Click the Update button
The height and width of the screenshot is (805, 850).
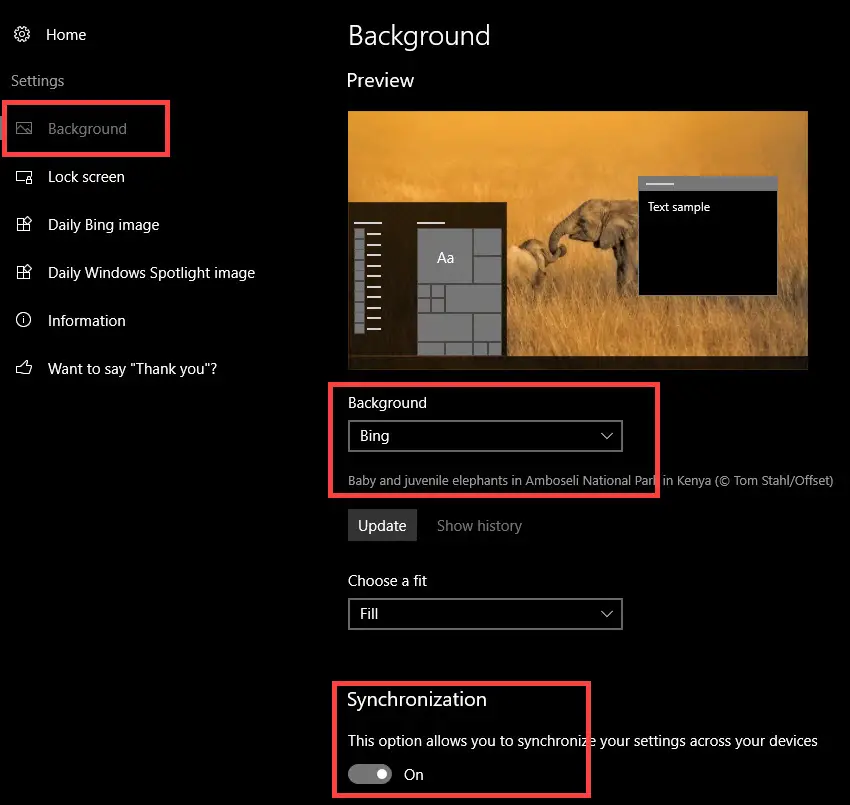(382, 525)
